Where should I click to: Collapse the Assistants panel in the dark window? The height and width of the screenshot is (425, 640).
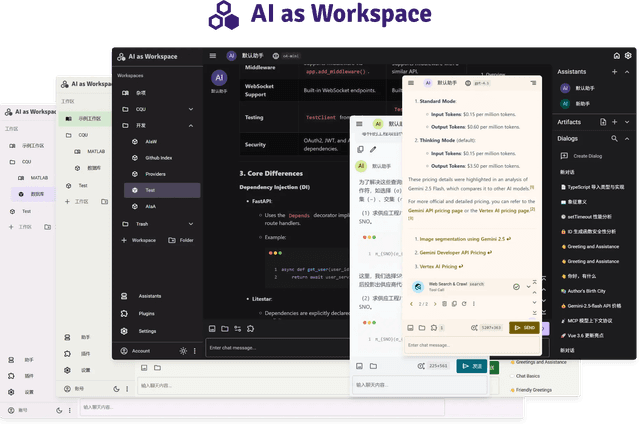[x=627, y=72]
